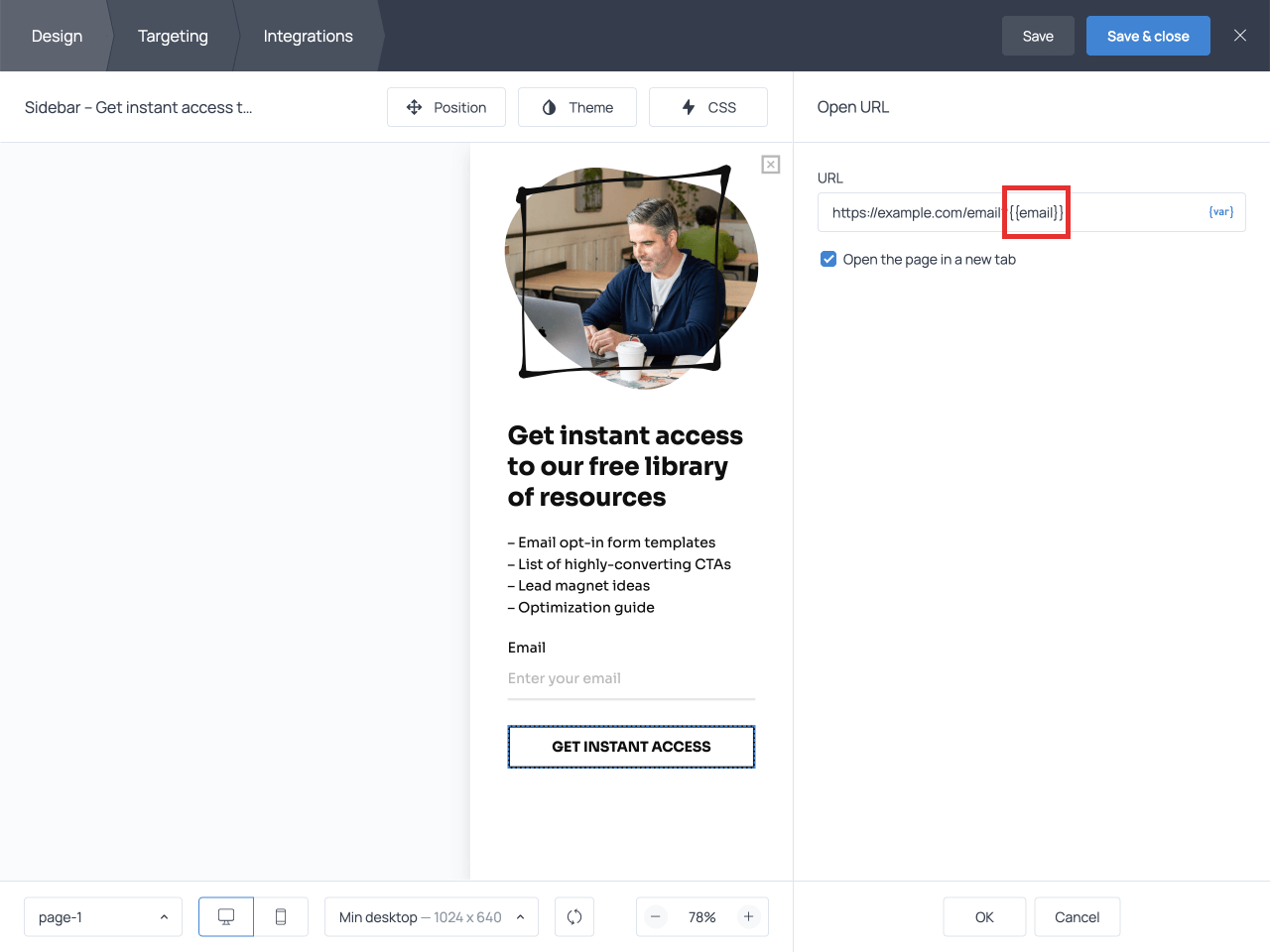This screenshot has width=1270, height=952.
Task: Click the refresh preview icon
Action: point(574,917)
